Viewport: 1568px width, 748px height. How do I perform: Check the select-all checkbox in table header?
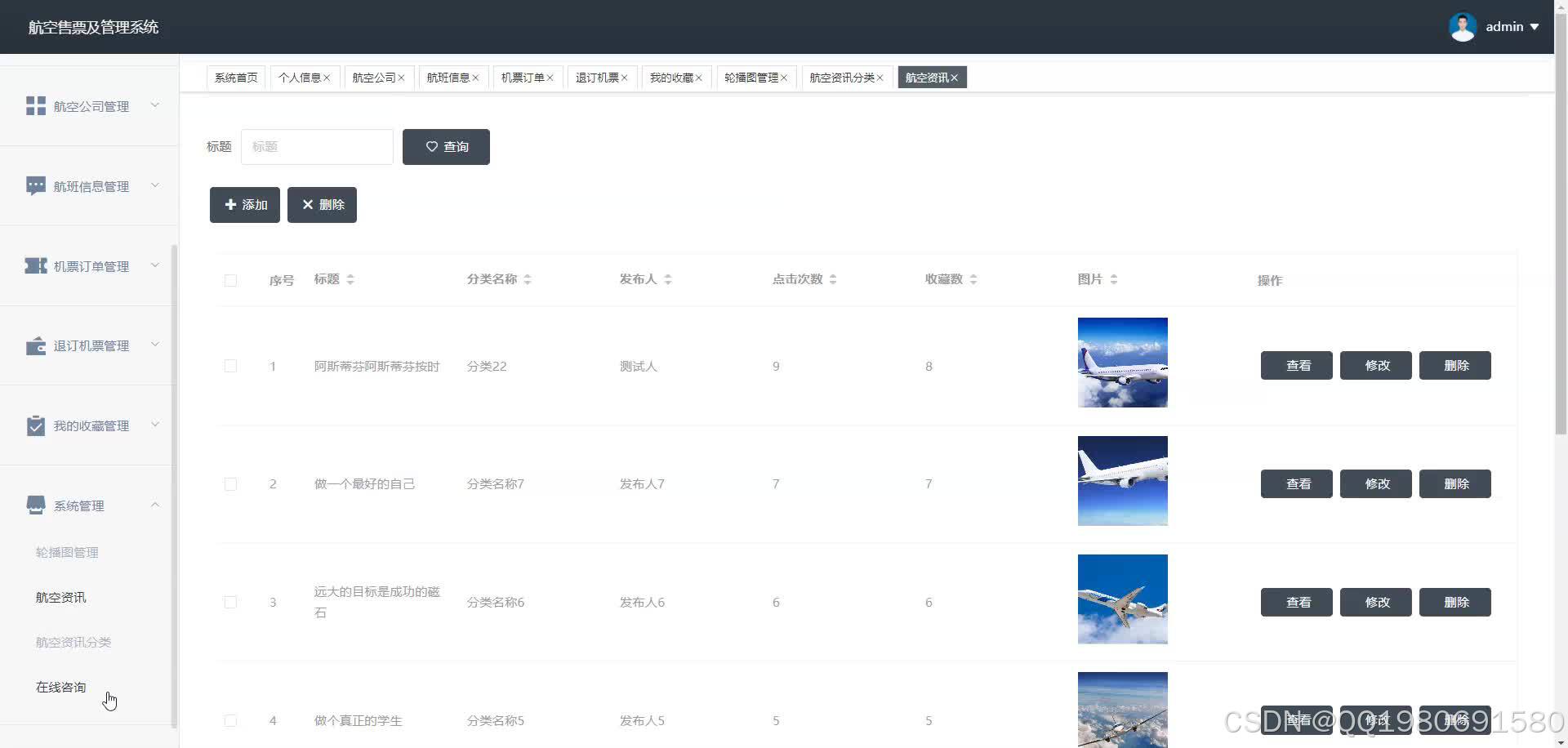point(230,280)
